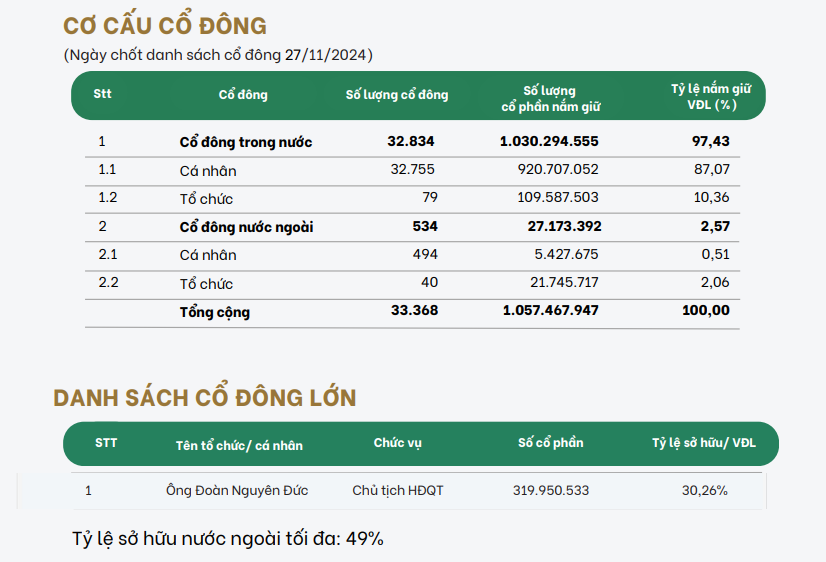Click the total percentage '100,00'
This screenshot has height=562, width=826.
click(x=706, y=310)
